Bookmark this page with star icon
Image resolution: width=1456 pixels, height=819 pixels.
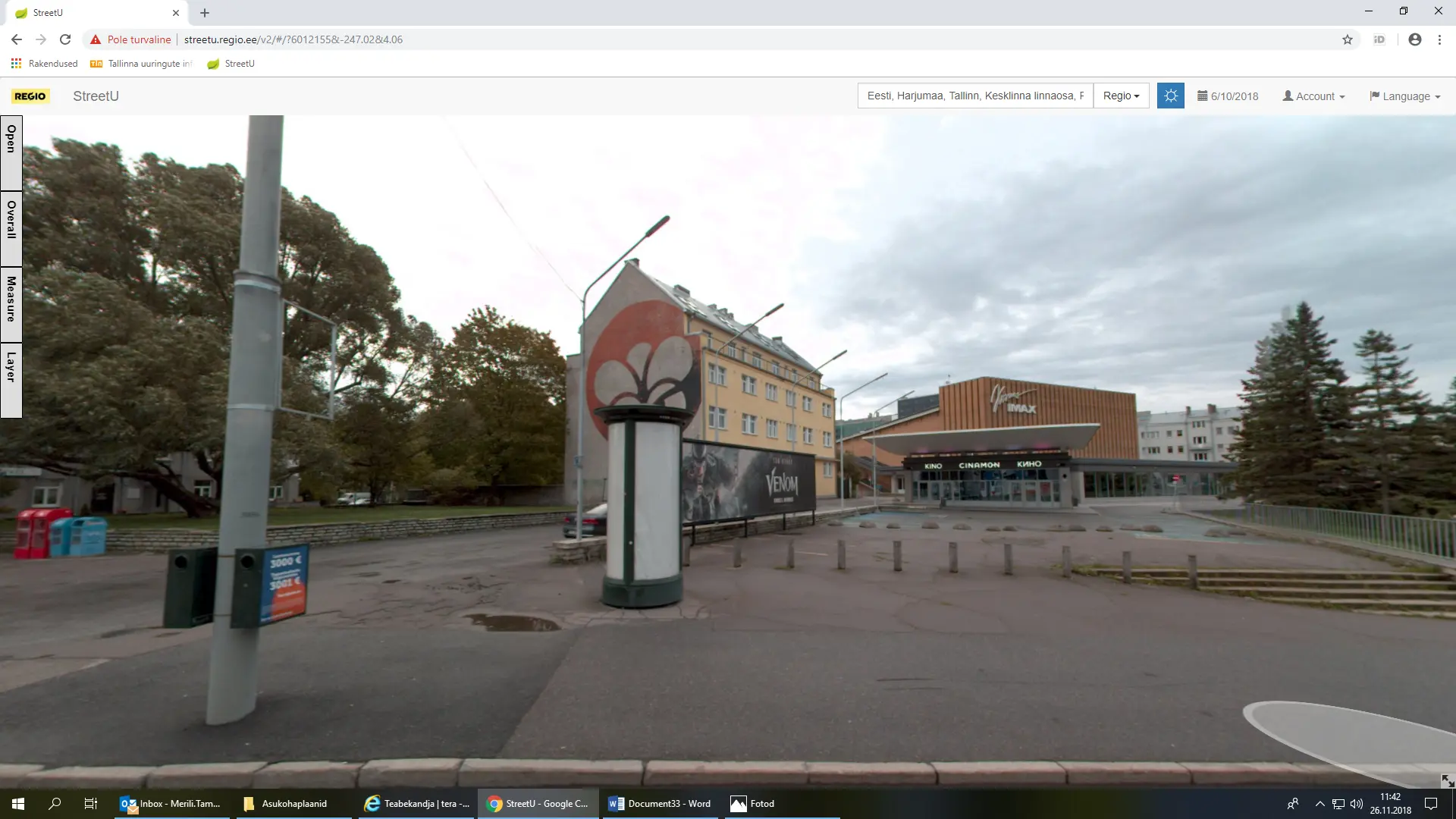click(x=1347, y=39)
